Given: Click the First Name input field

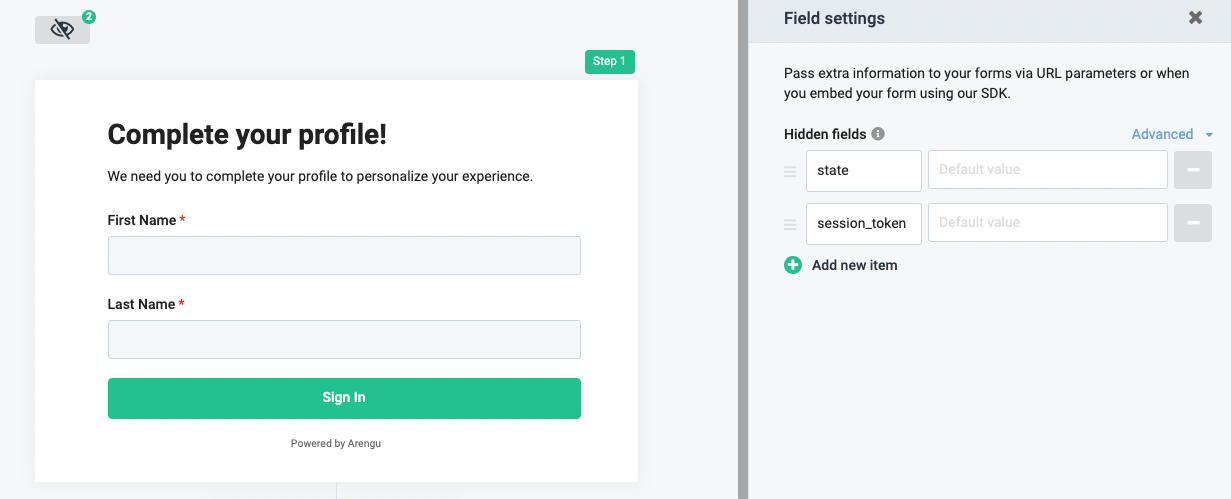Looking at the screenshot, I should (x=344, y=255).
